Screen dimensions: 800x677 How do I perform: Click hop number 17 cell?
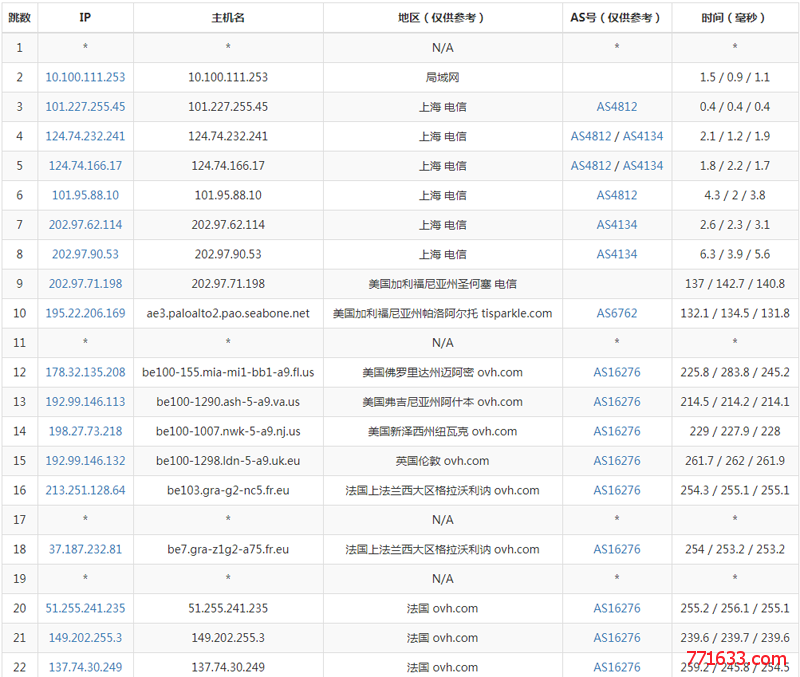(x=19, y=520)
